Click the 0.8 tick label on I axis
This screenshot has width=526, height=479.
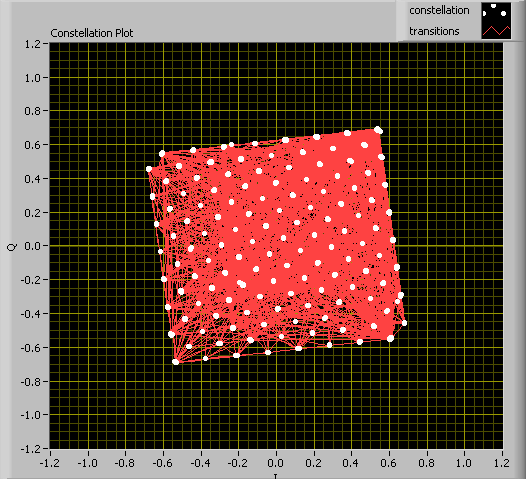(427, 464)
